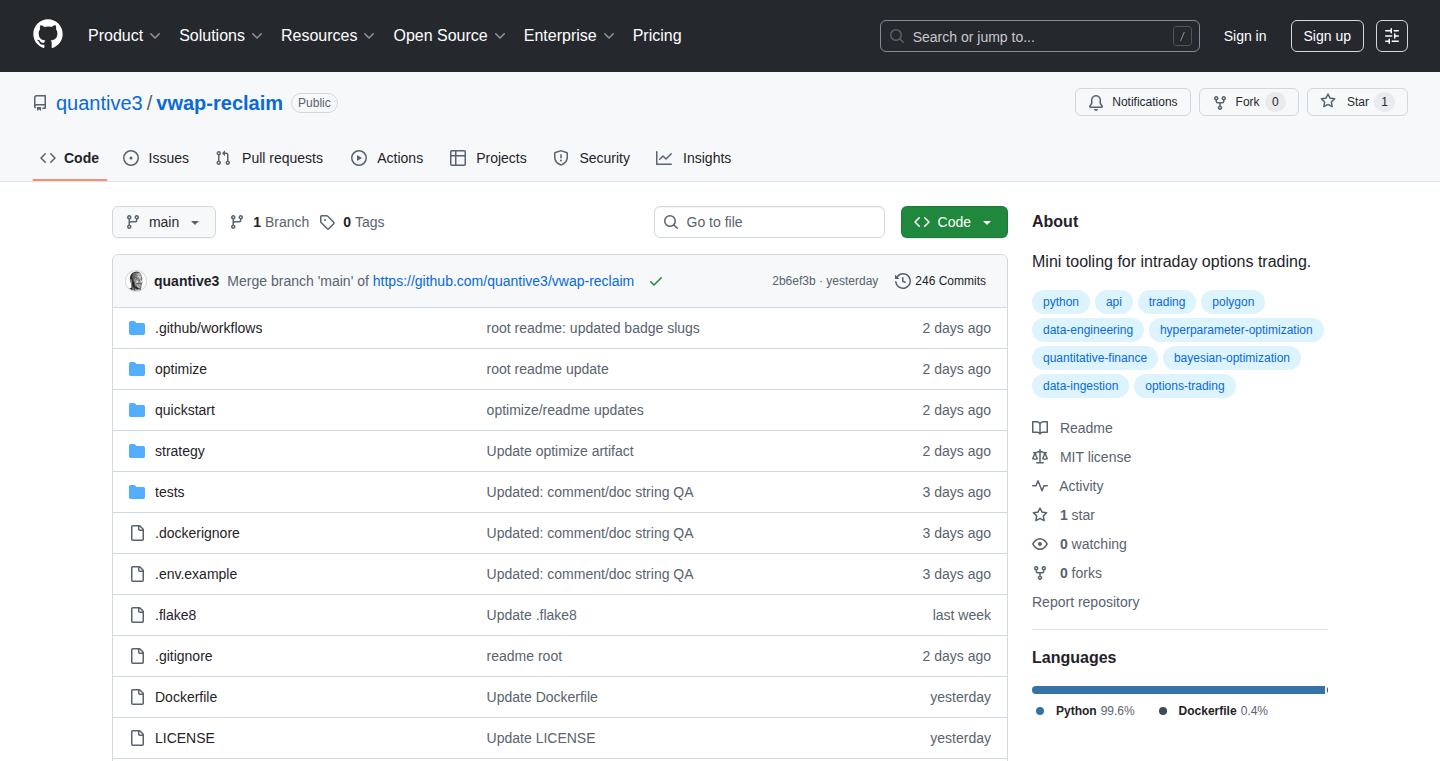Click the file icon for .flake8

click(137, 615)
